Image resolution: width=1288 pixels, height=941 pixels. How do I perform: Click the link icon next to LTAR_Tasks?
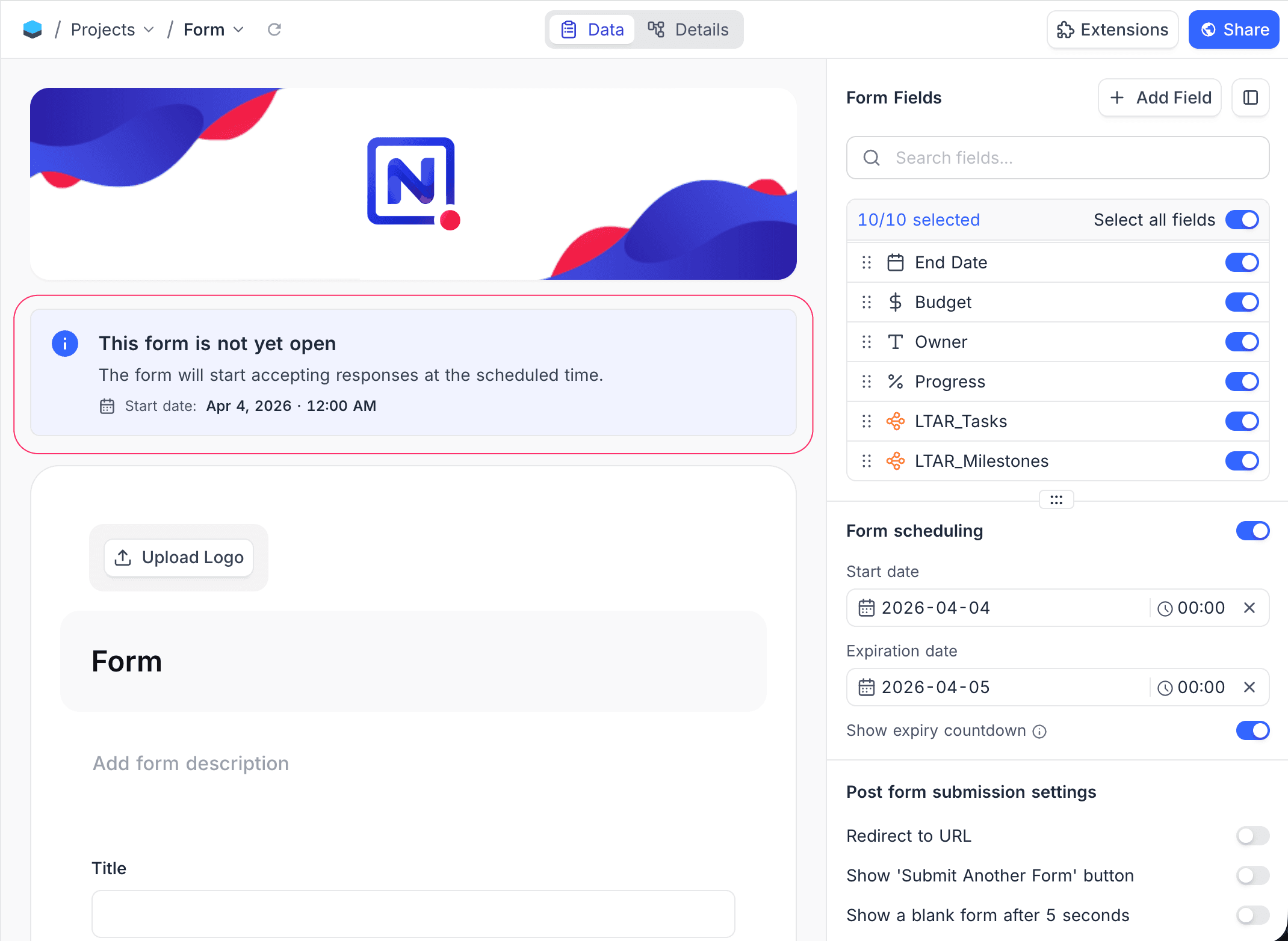click(895, 421)
